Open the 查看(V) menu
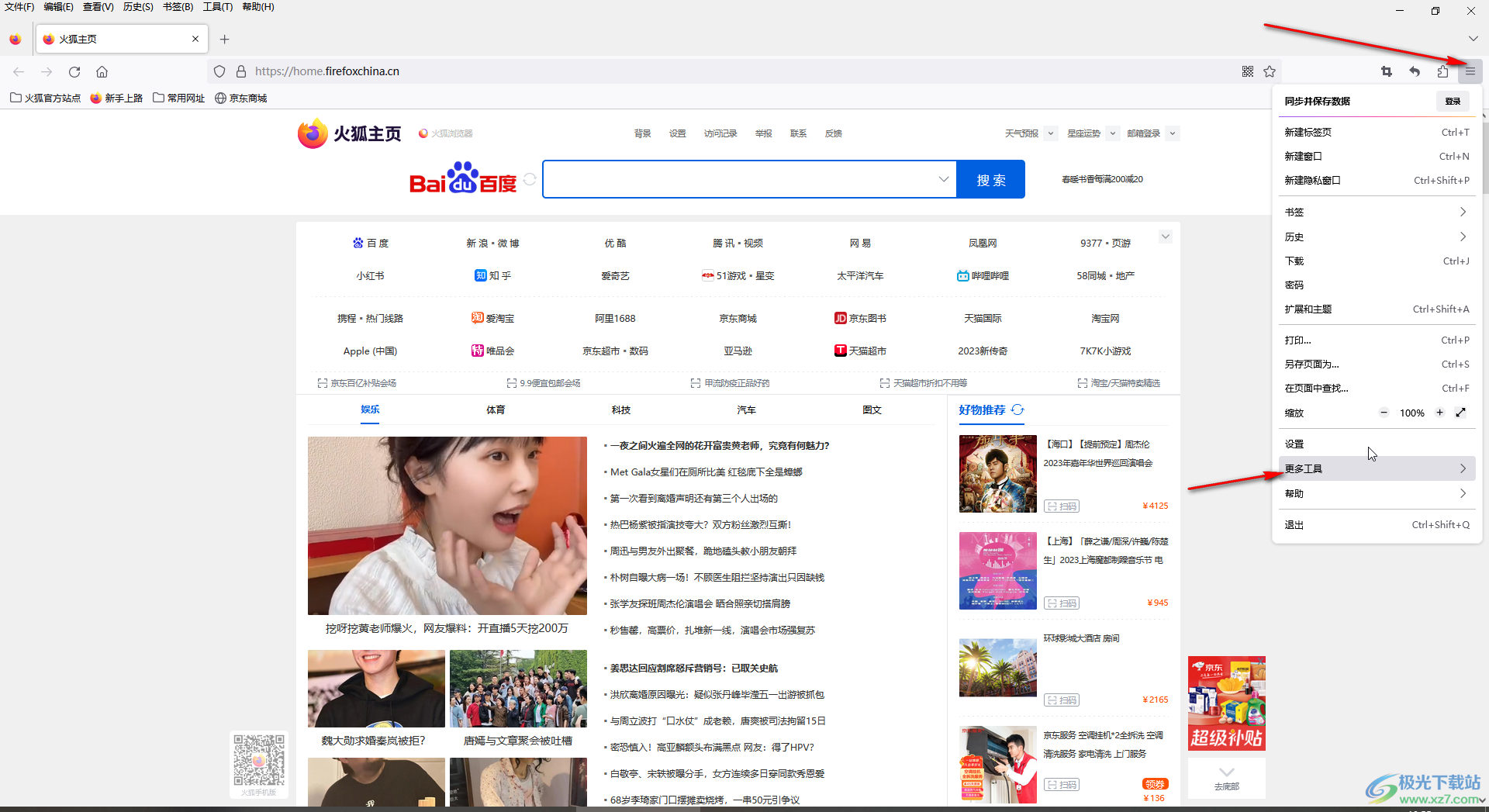Viewport: 1489px width, 812px height. [x=98, y=7]
